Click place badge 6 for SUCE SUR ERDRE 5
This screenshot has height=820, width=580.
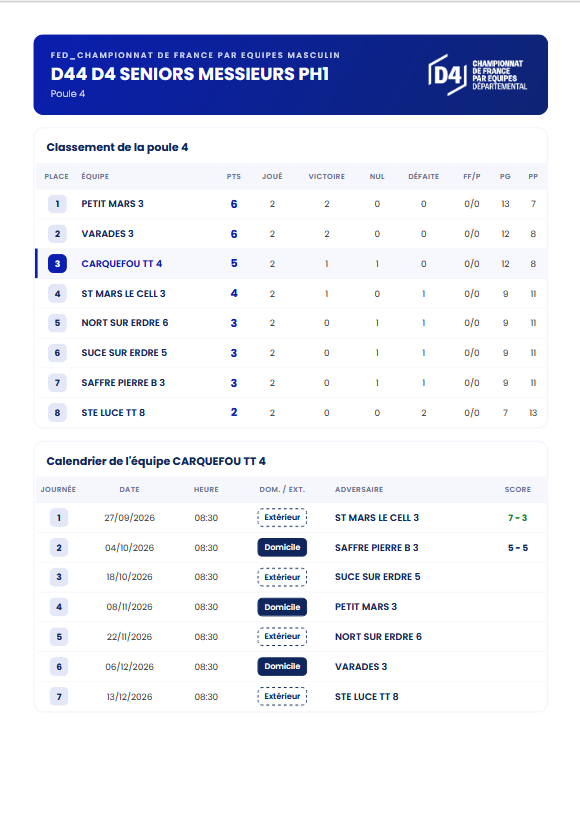[x=58, y=353]
